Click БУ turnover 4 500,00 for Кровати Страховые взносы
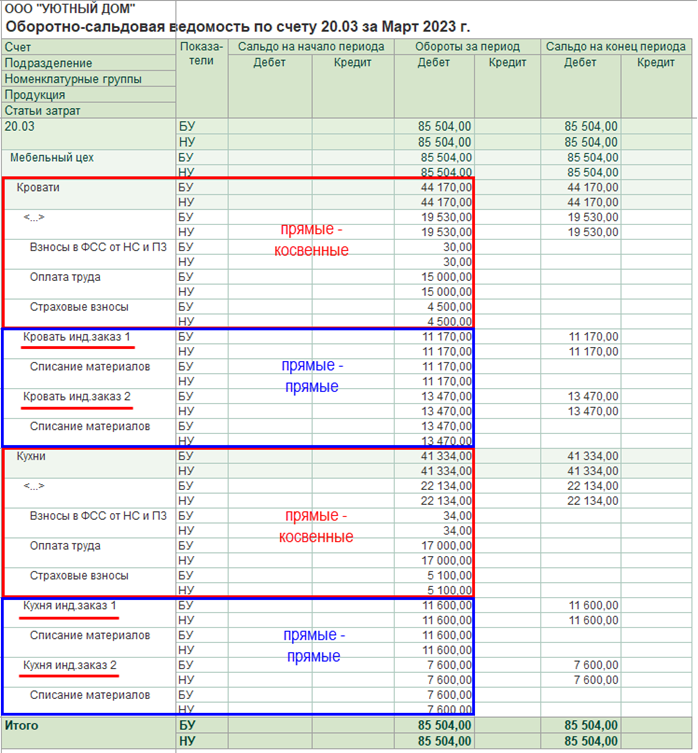This screenshot has width=698, height=753. point(449,307)
